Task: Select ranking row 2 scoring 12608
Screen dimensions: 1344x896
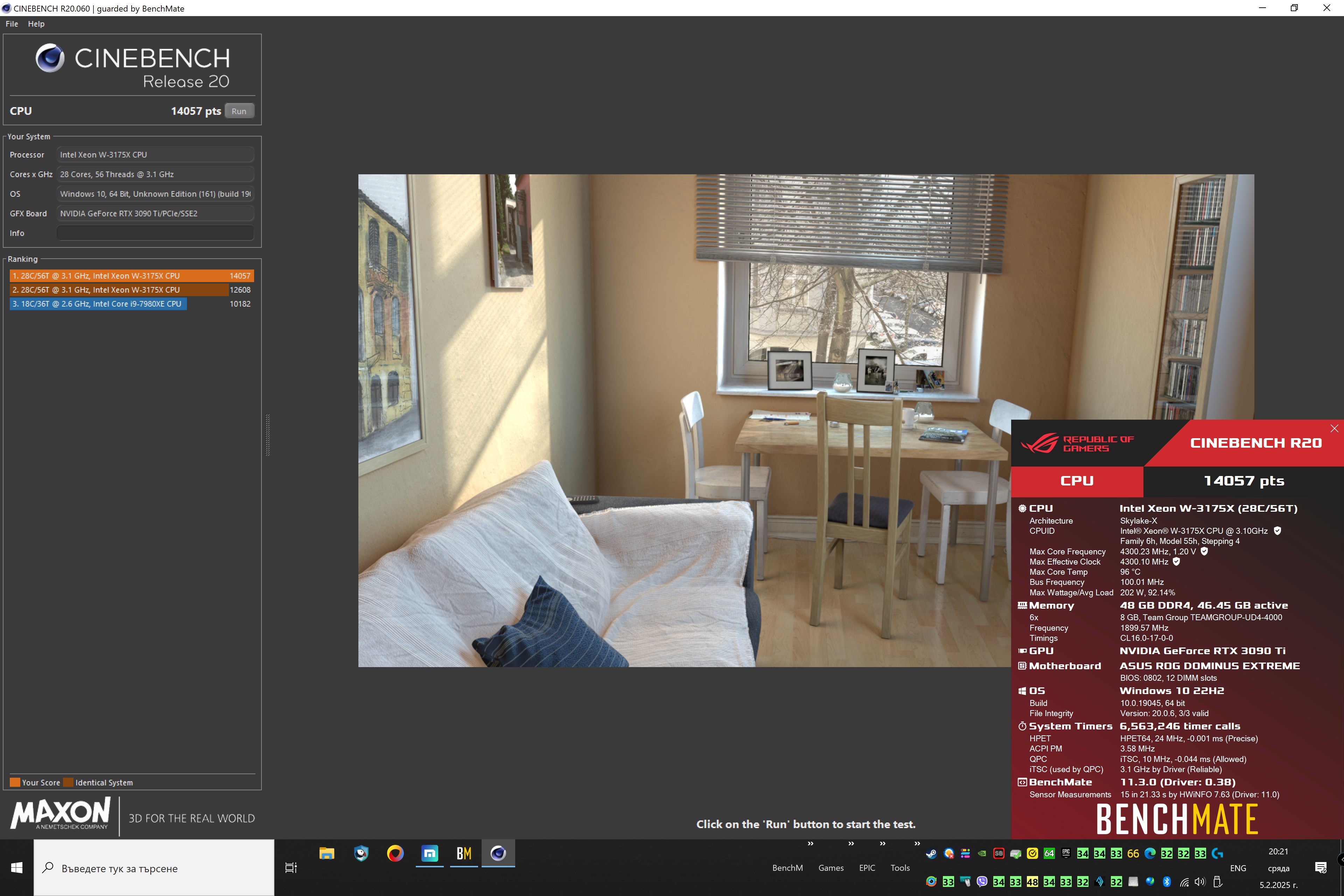Action: coord(132,290)
